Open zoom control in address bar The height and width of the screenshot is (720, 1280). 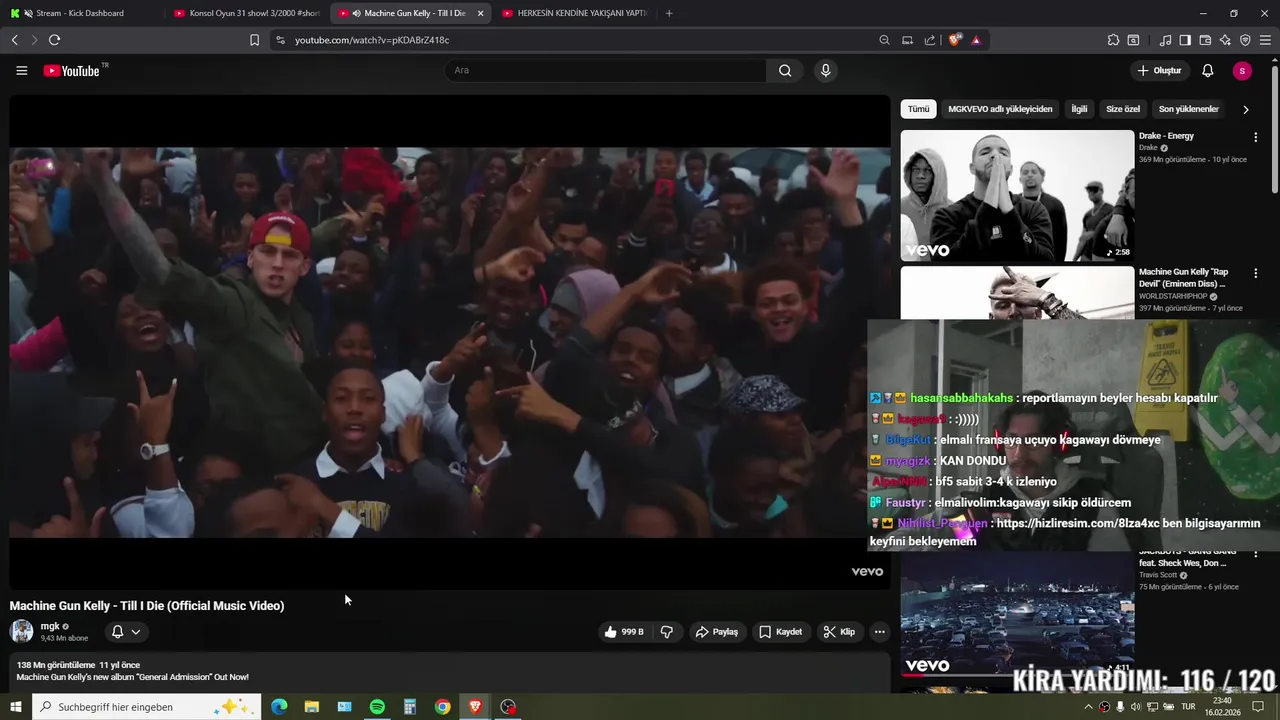point(884,40)
